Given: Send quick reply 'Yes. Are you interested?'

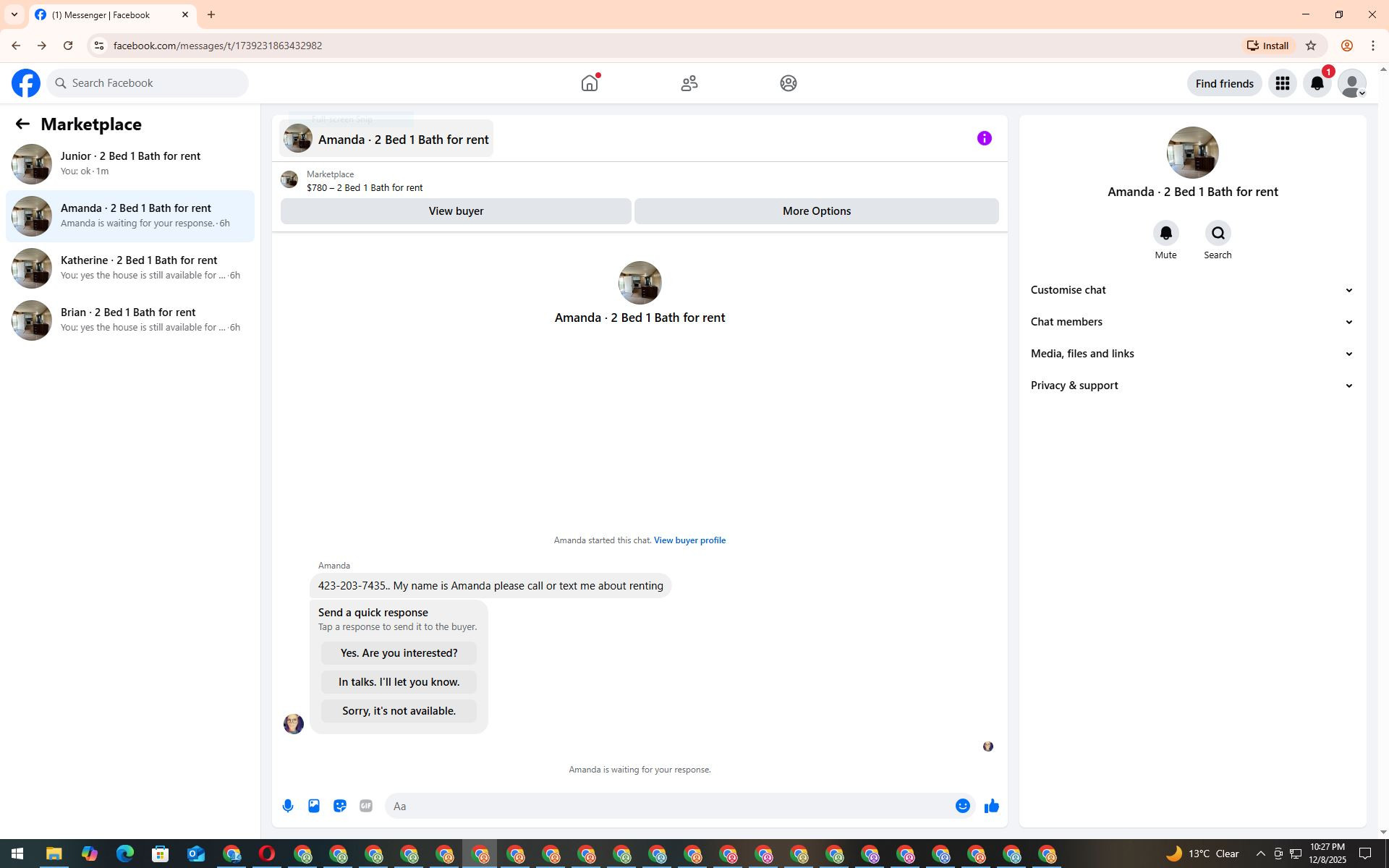Looking at the screenshot, I should [x=399, y=653].
